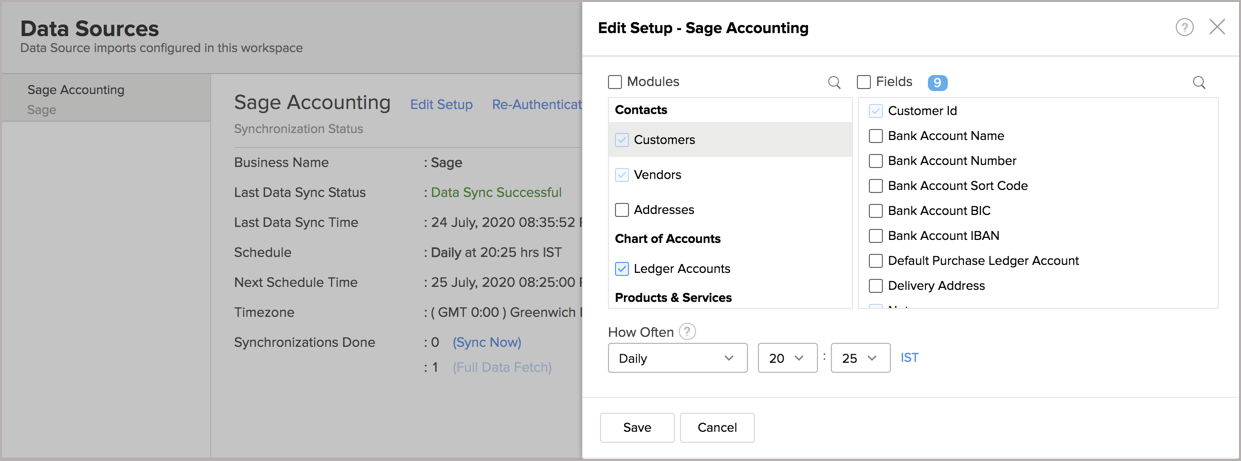This screenshot has height=461, width=1241.
Task: Click the Chart of Accounts group header
Action: (x=668, y=239)
